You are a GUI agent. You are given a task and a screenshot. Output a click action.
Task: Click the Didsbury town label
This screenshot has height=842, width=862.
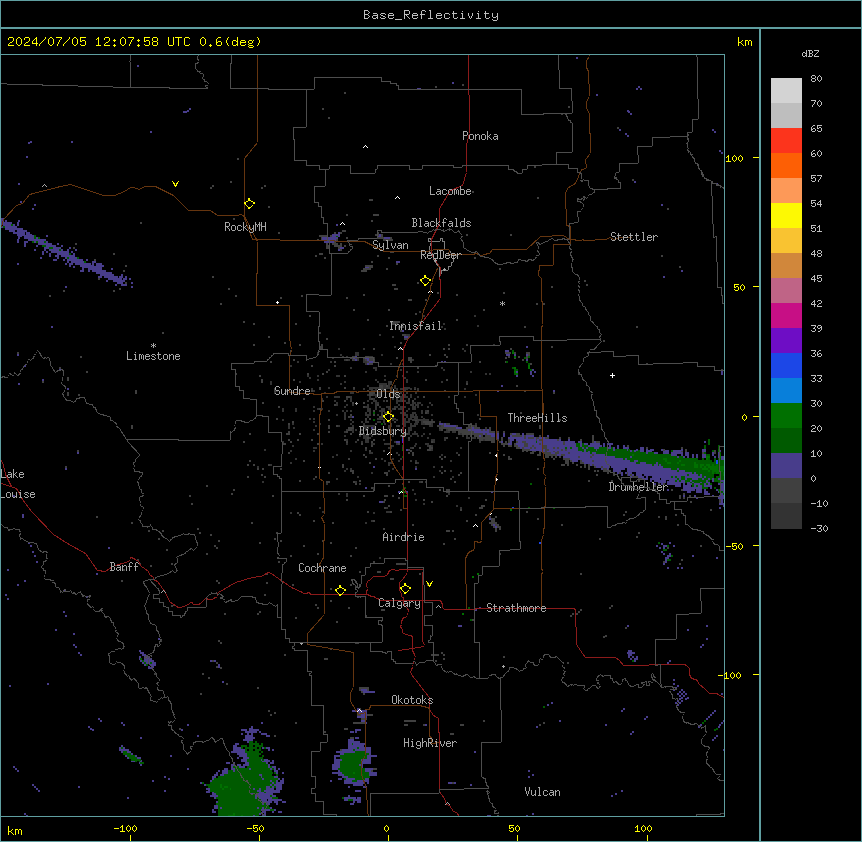click(382, 431)
